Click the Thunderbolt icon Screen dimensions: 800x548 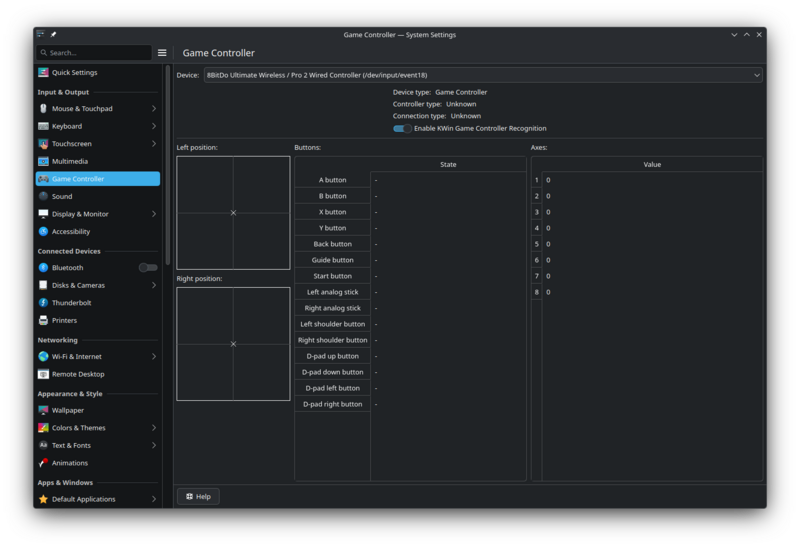[43, 303]
